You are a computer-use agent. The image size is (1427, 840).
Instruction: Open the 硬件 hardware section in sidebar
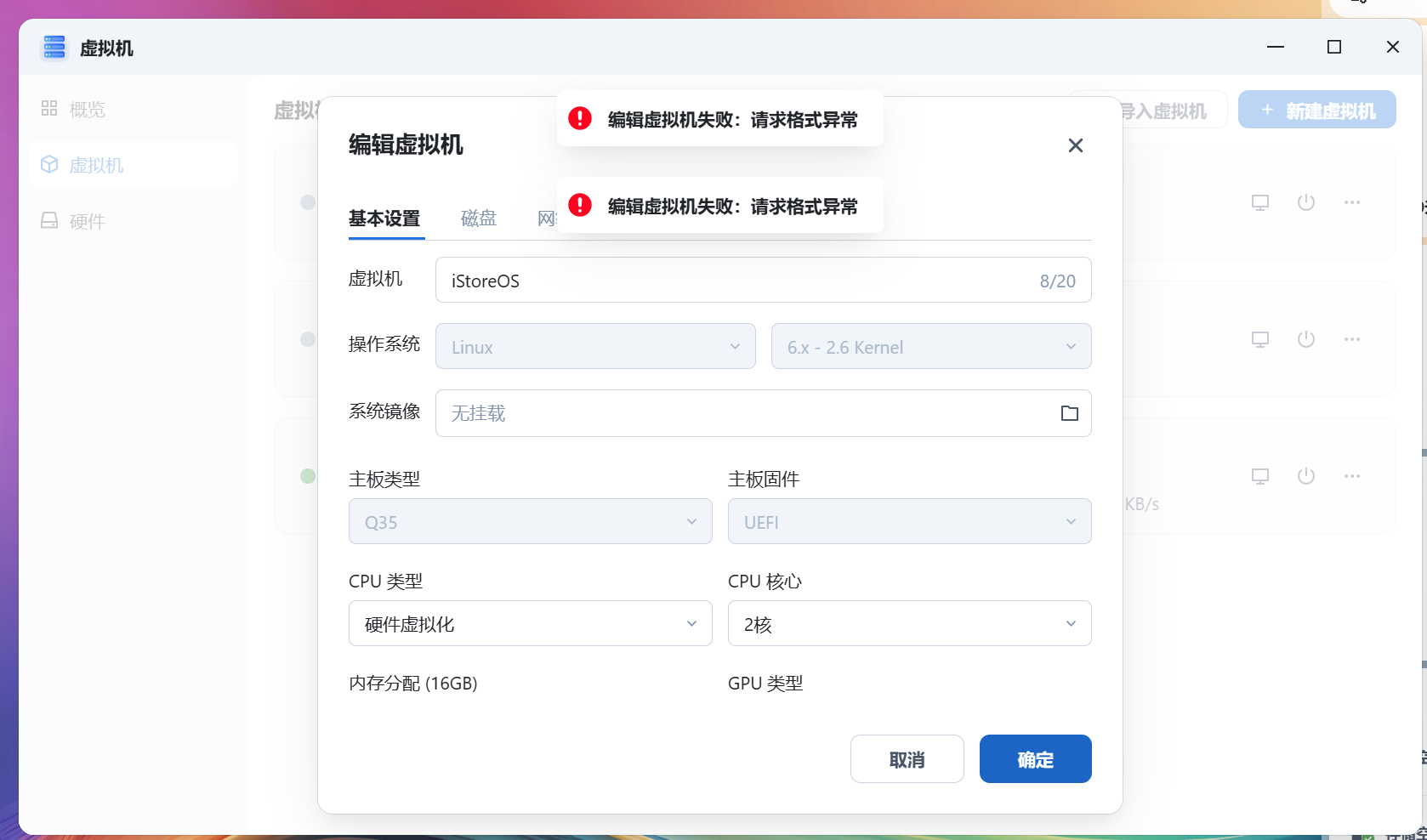88,221
